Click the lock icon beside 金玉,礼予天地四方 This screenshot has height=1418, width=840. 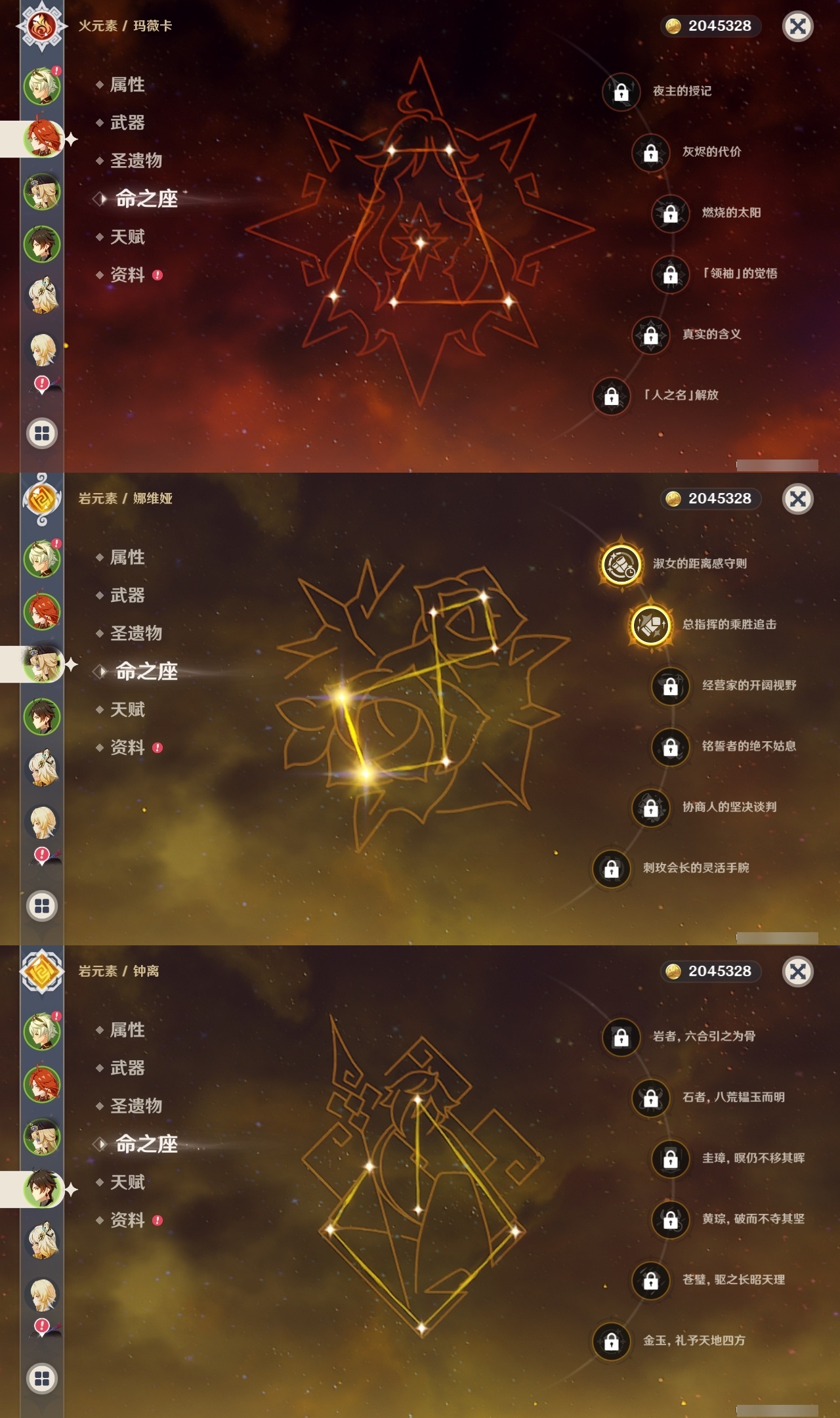point(611,1341)
